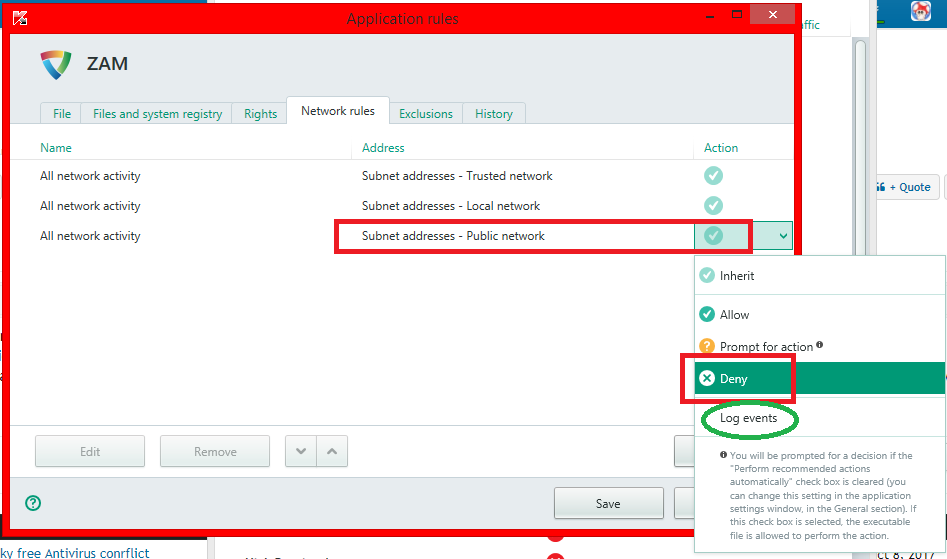Screen dimensions: 947x559
Task: Click the Kaspersky logo in the title bar
Action: (x=20, y=18)
